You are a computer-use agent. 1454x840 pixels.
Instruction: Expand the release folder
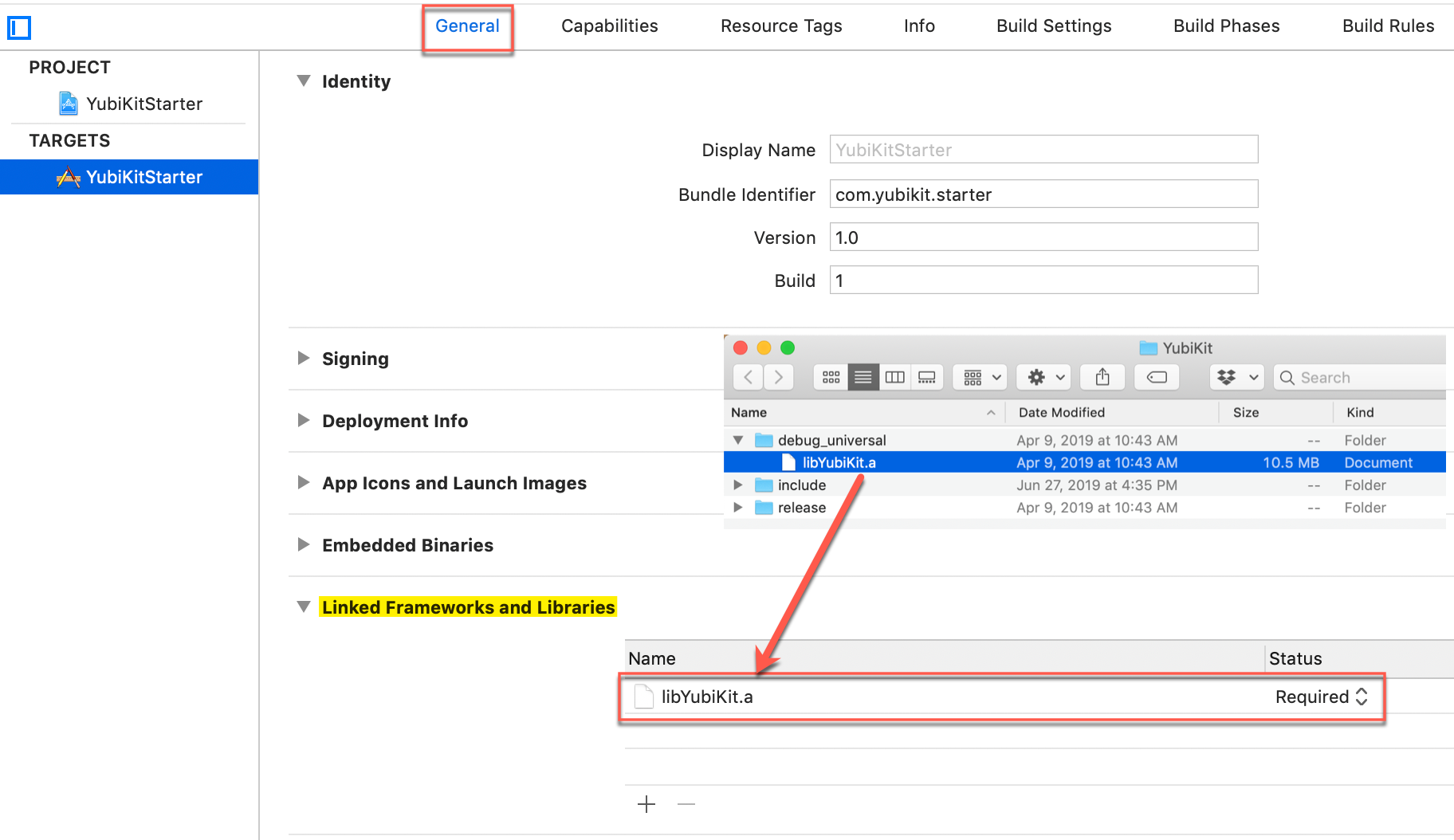click(x=738, y=507)
